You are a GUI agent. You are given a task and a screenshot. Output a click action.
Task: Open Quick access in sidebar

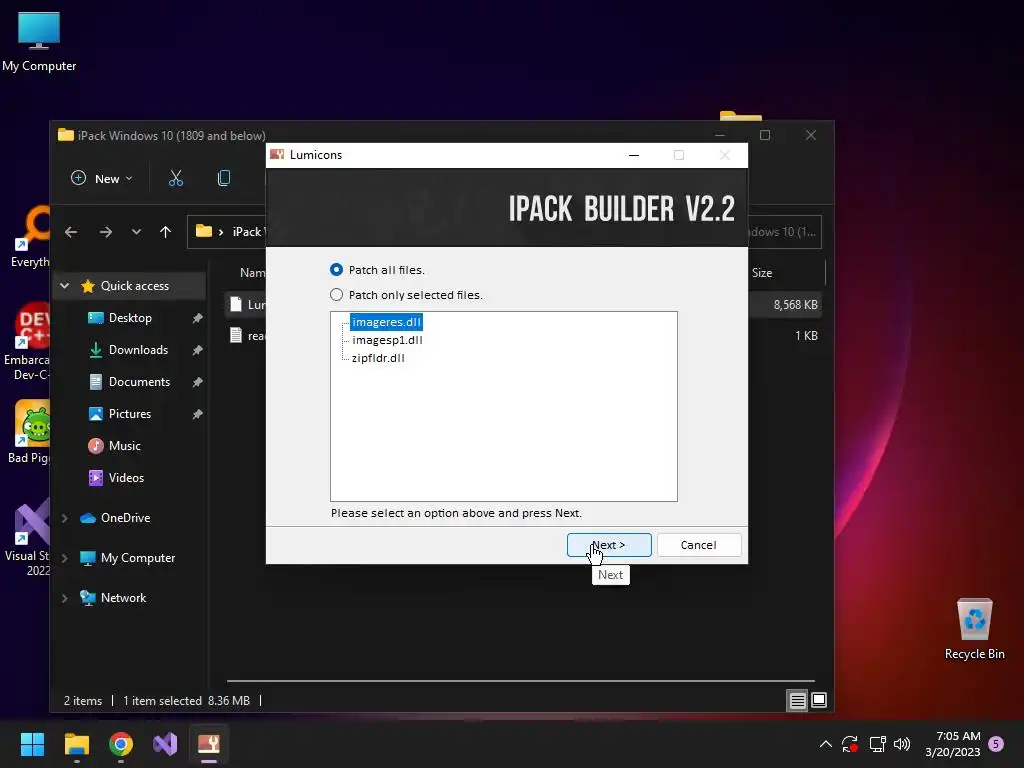point(135,285)
